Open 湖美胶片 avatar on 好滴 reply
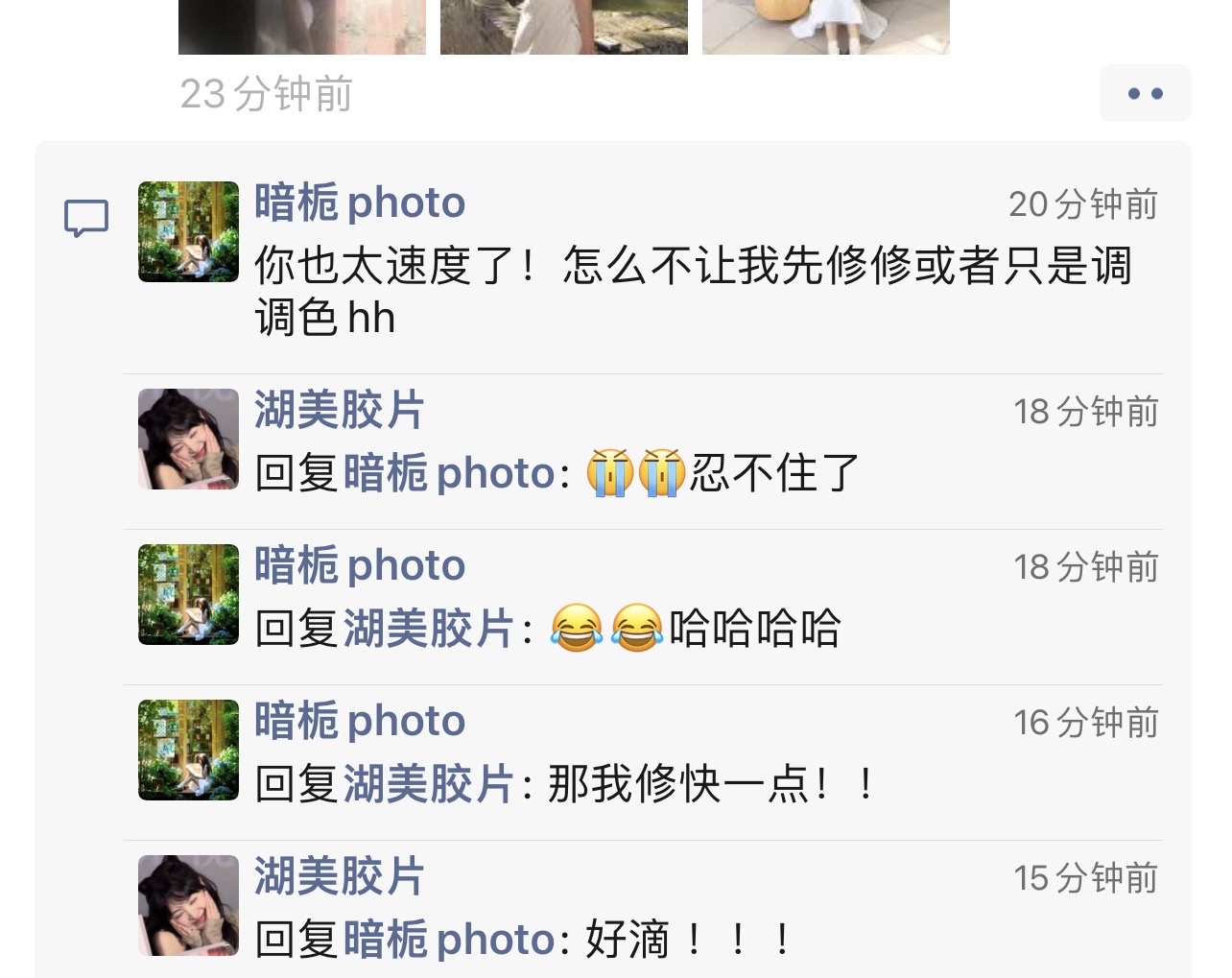The width and height of the screenshot is (1232, 978). [188, 905]
